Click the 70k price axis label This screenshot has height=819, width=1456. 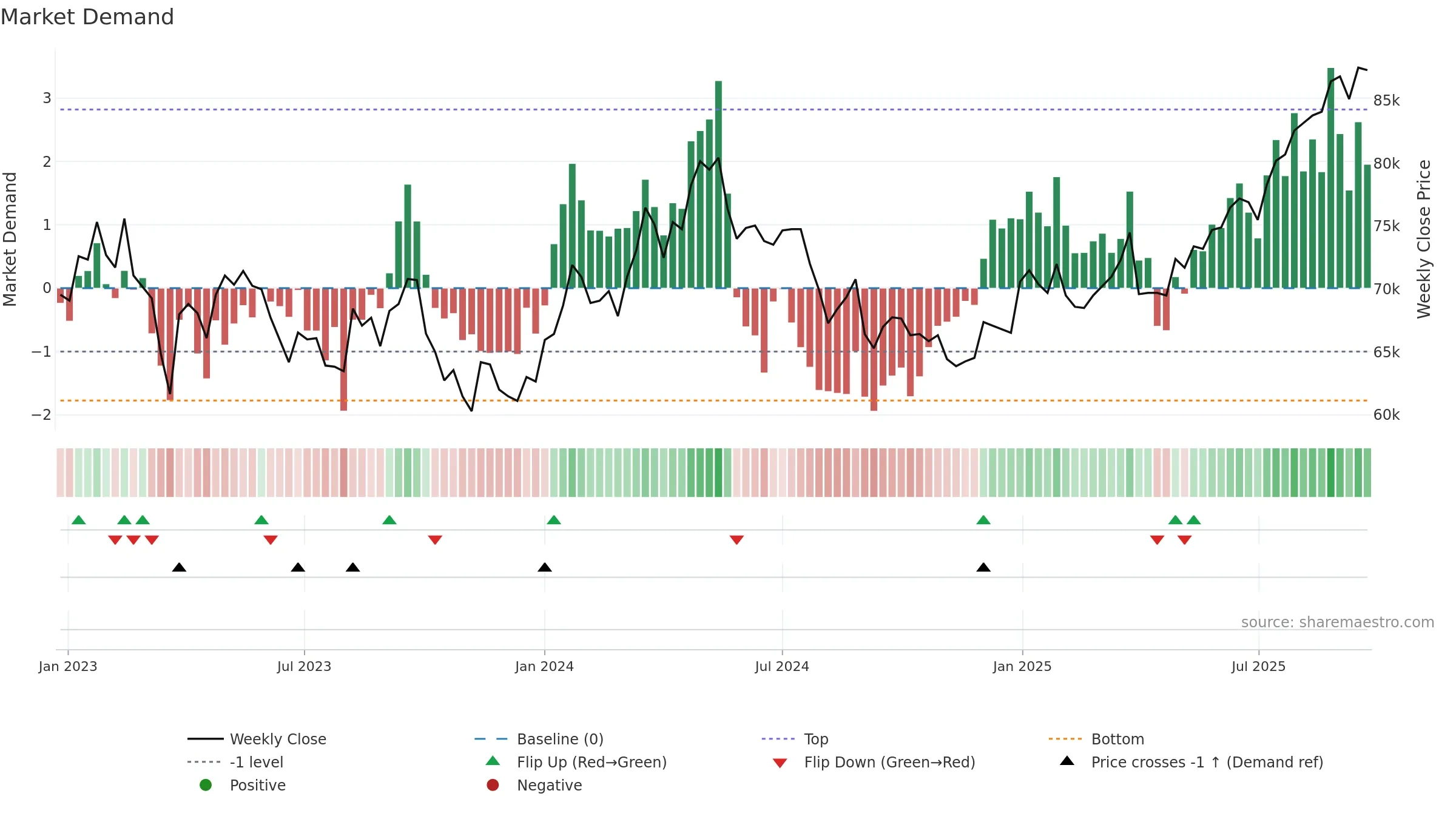pyautogui.click(x=1387, y=289)
